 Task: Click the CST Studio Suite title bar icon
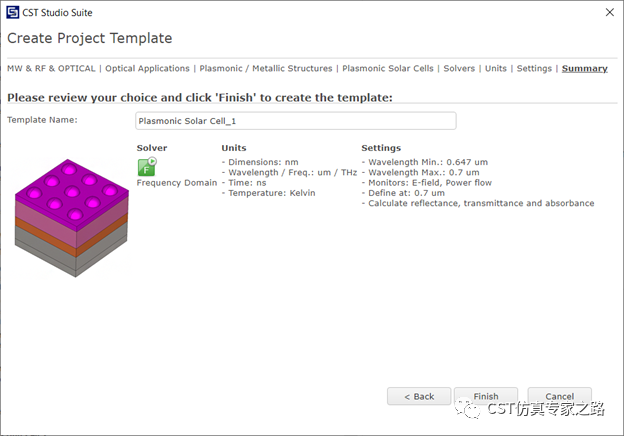click(13, 12)
